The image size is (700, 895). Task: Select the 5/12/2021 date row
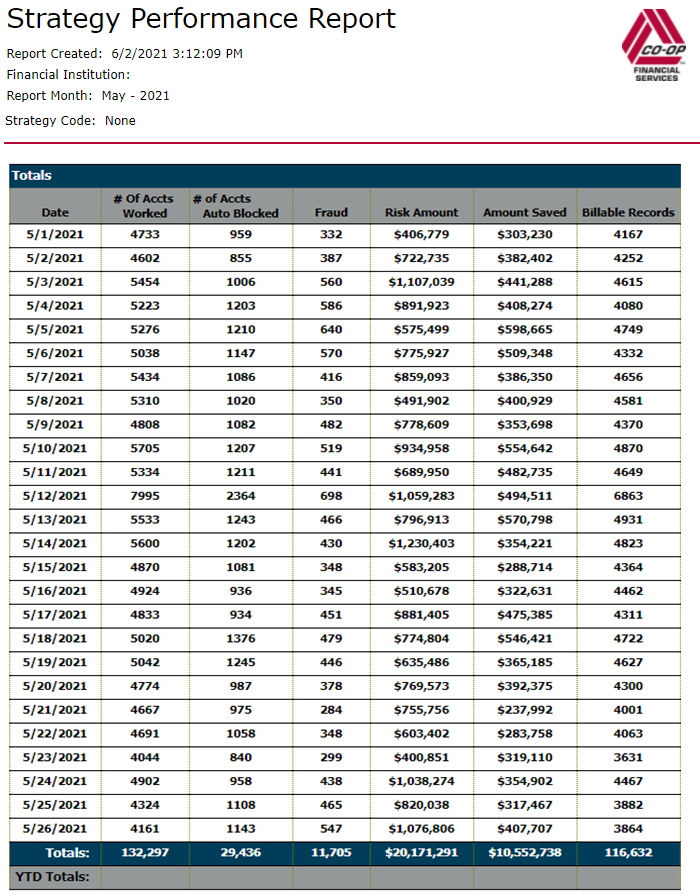pyautogui.click(x=345, y=497)
